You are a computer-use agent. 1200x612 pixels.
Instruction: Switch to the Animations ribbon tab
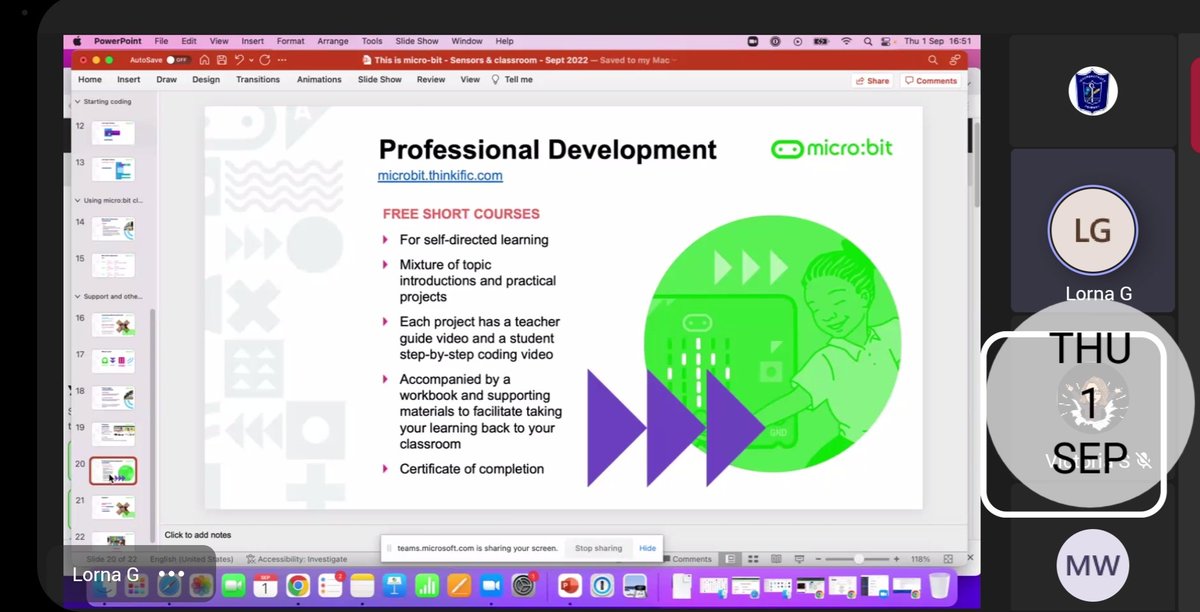(x=319, y=79)
